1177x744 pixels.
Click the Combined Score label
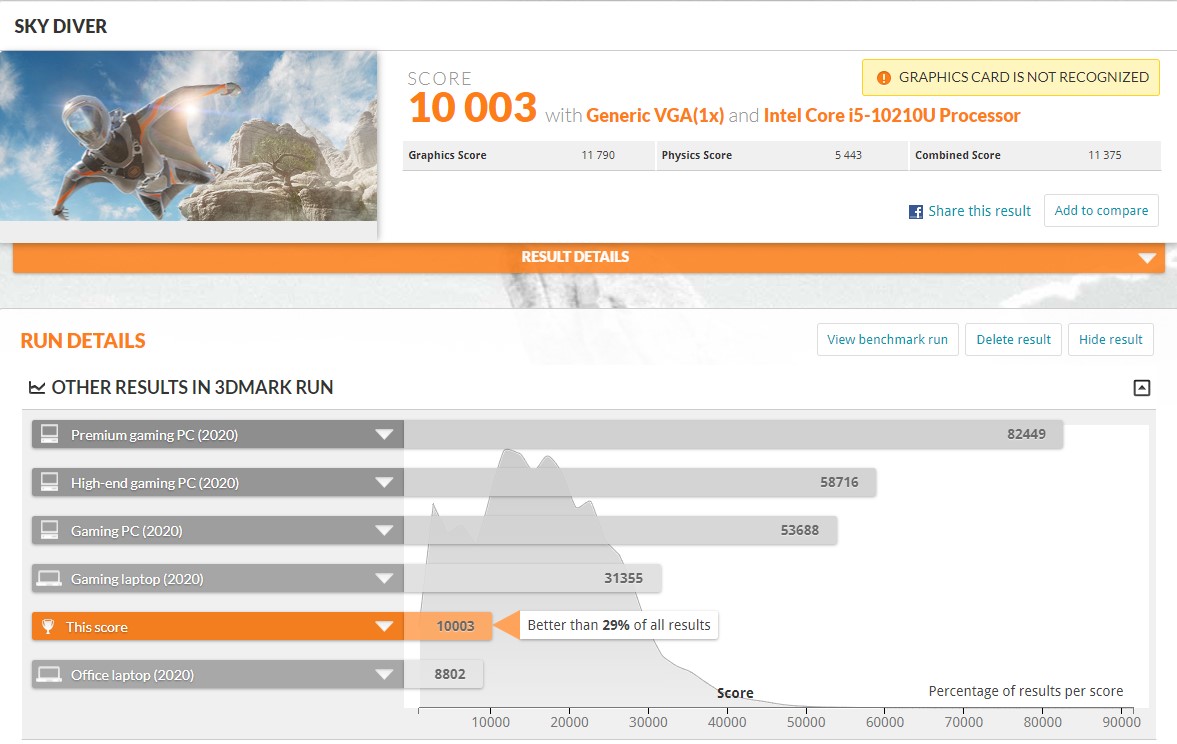pos(958,155)
